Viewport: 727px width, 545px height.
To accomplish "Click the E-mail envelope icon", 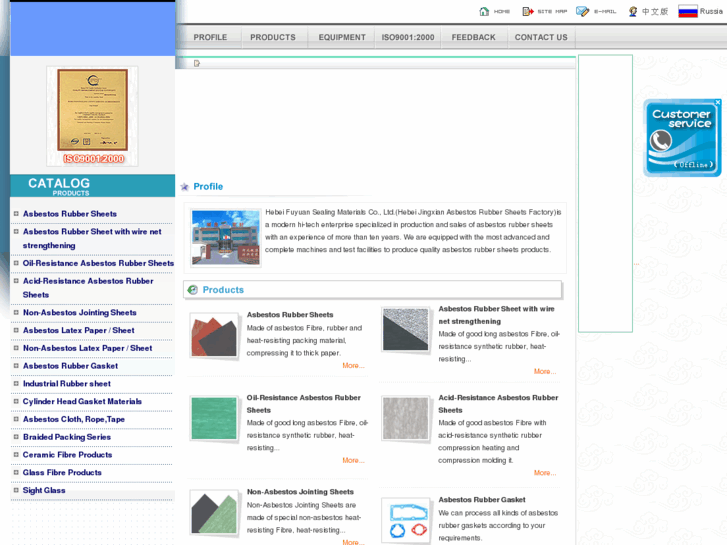I will (582, 11).
